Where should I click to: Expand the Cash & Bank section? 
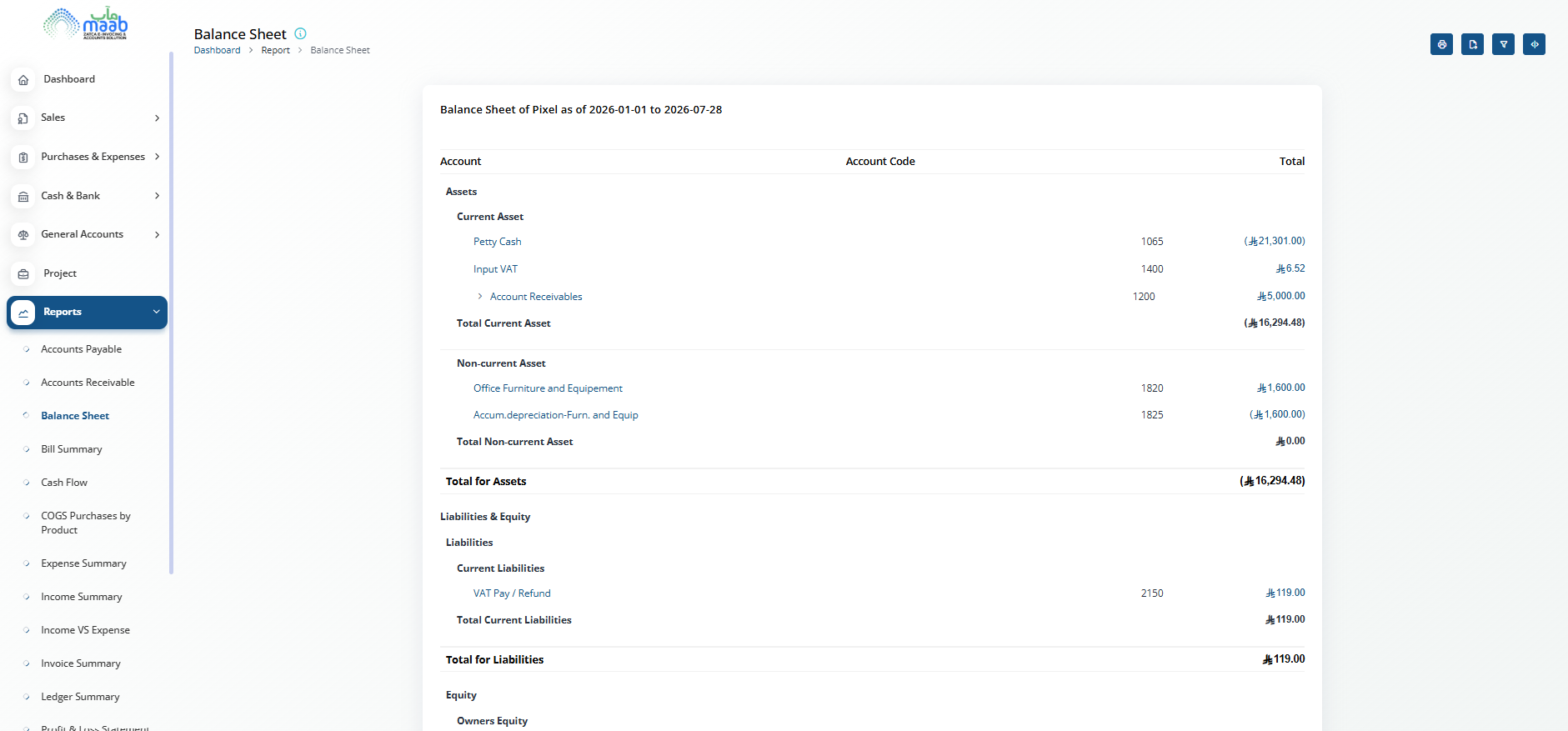pyautogui.click(x=88, y=196)
